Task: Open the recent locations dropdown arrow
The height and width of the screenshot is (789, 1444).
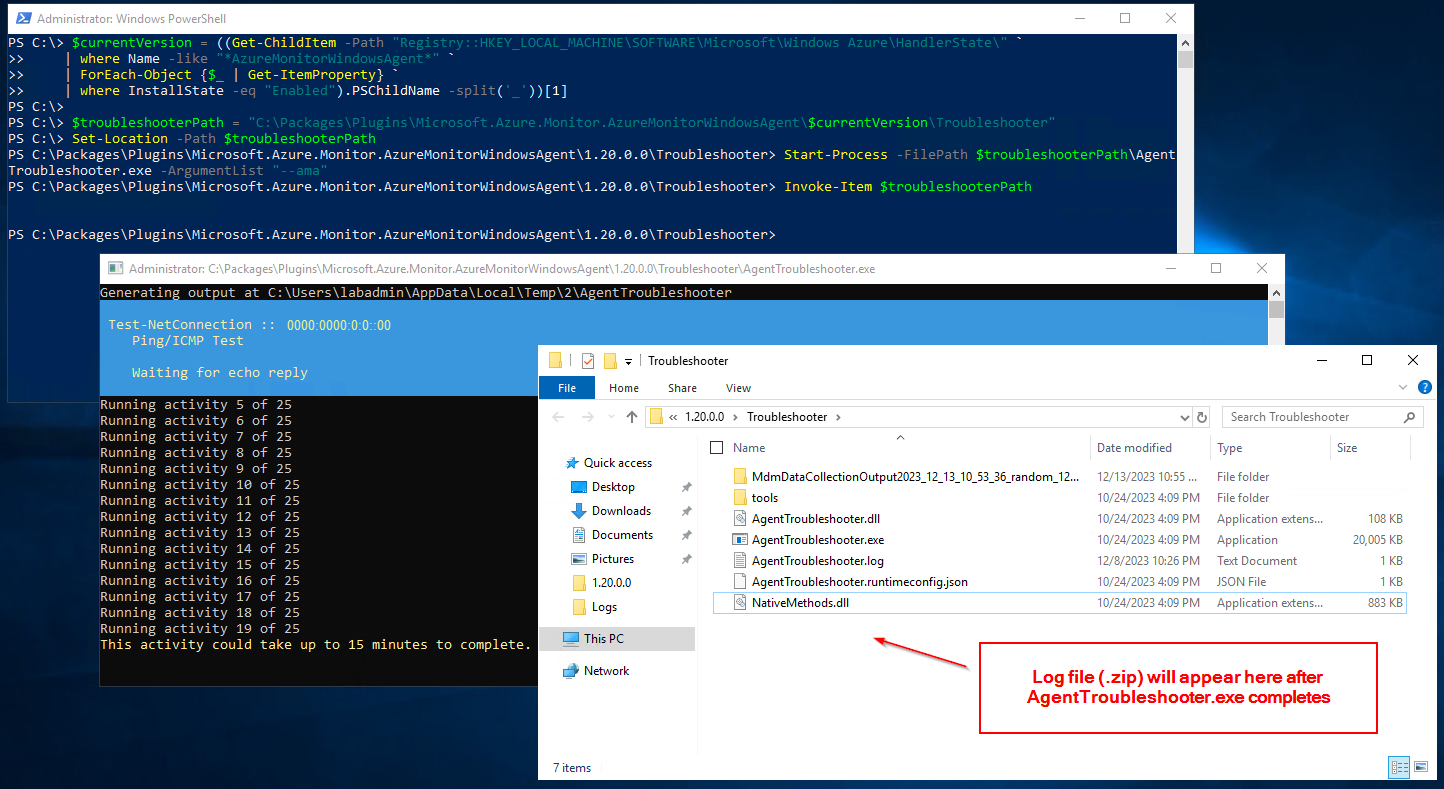Action: [610, 417]
